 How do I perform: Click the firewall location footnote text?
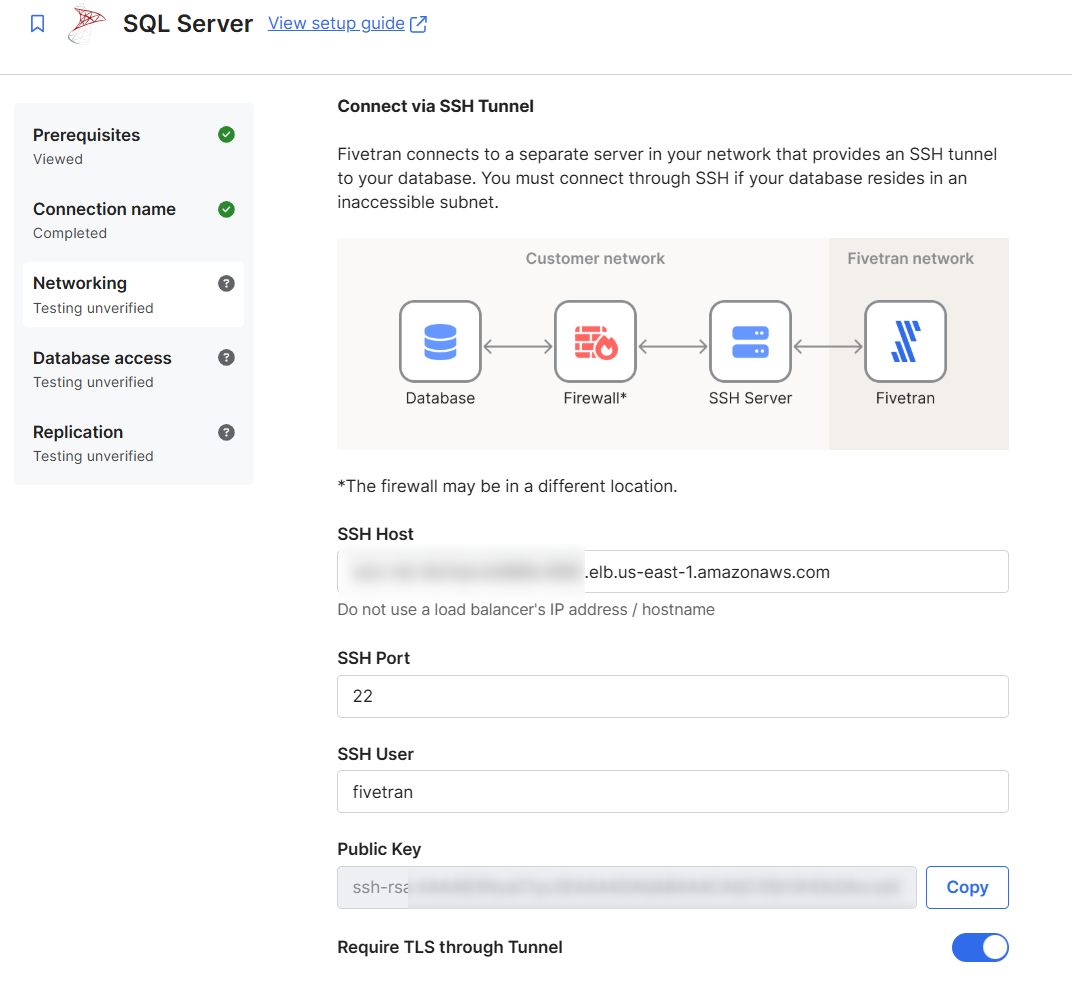(x=507, y=486)
